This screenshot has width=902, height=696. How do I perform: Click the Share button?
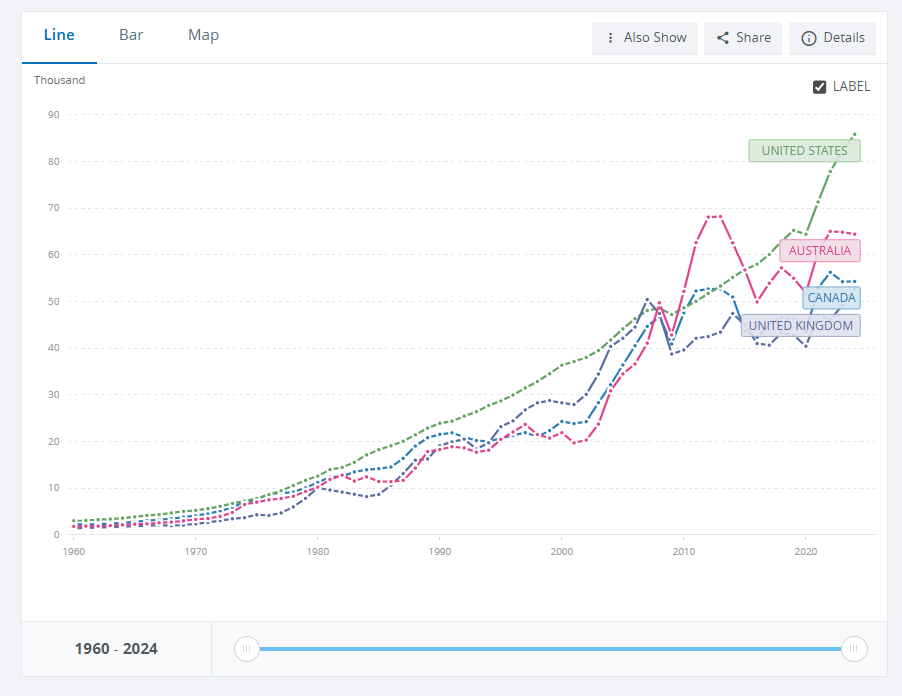743,38
